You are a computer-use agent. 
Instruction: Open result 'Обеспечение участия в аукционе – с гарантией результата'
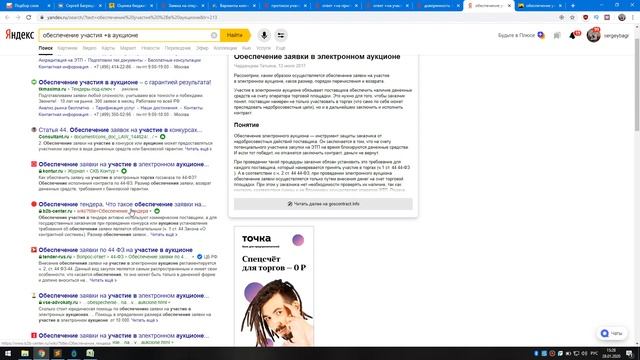coord(125,82)
